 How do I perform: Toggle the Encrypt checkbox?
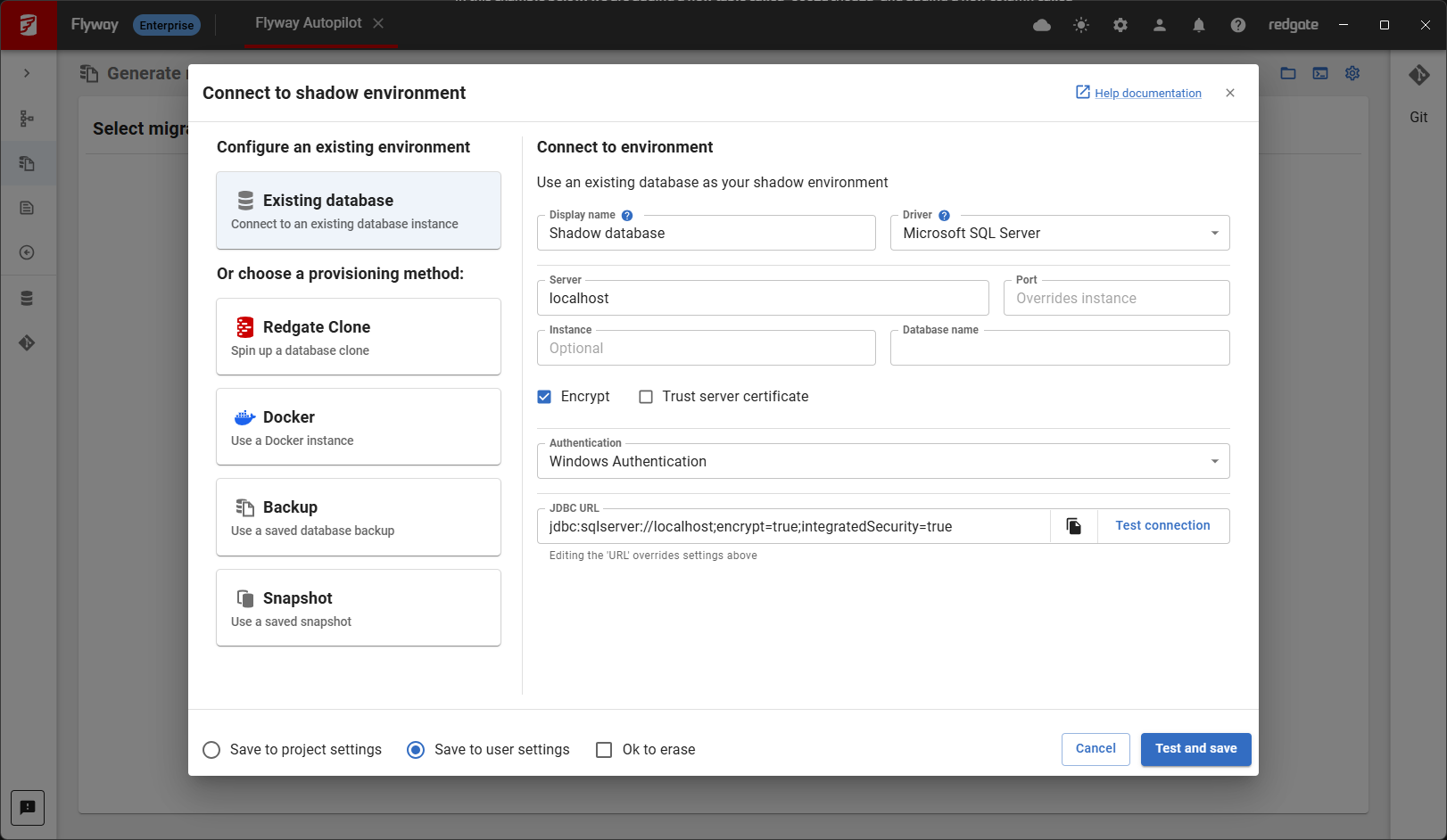[x=544, y=397]
